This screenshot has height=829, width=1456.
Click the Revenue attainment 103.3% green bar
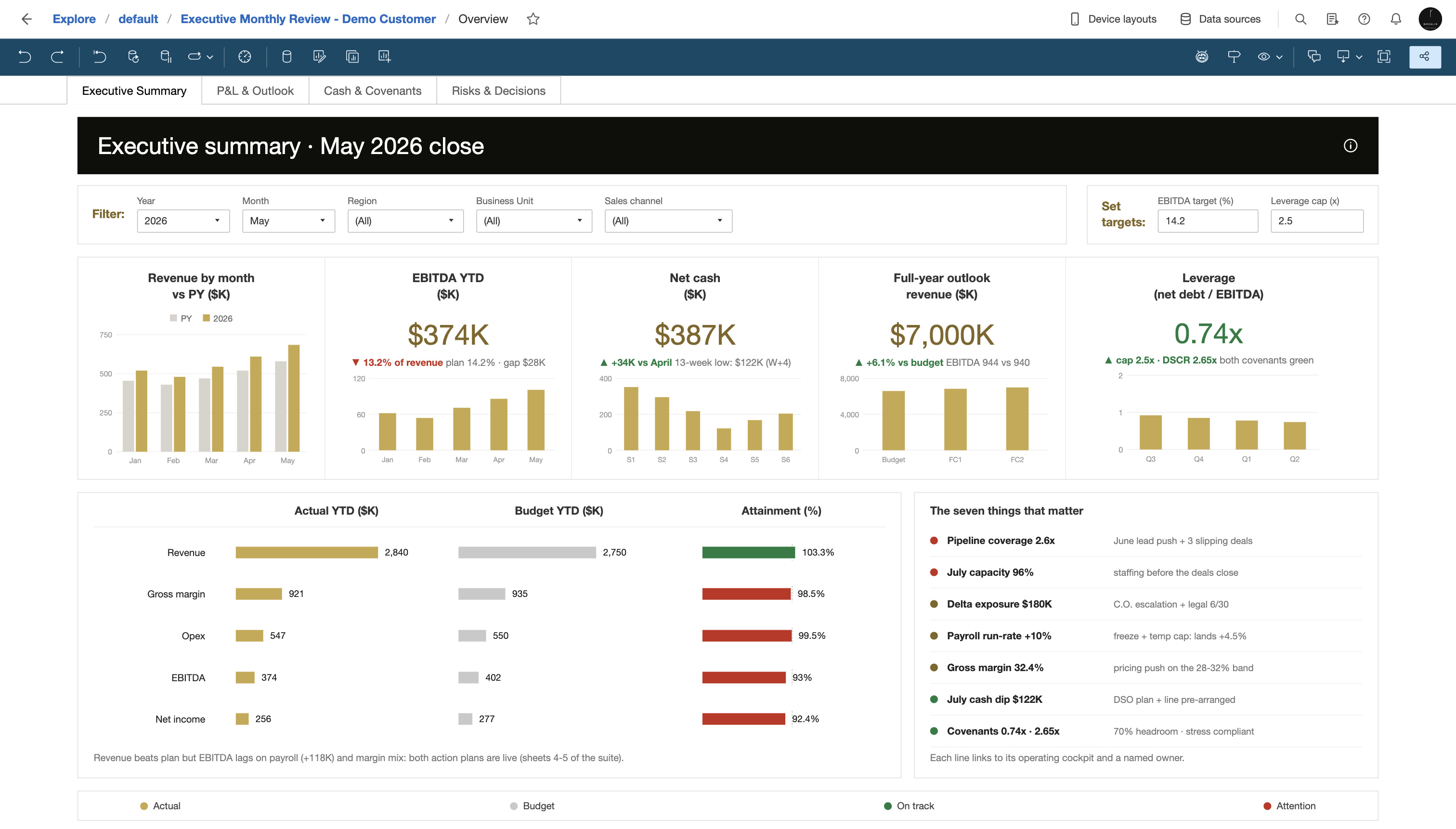tap(748, 552)
